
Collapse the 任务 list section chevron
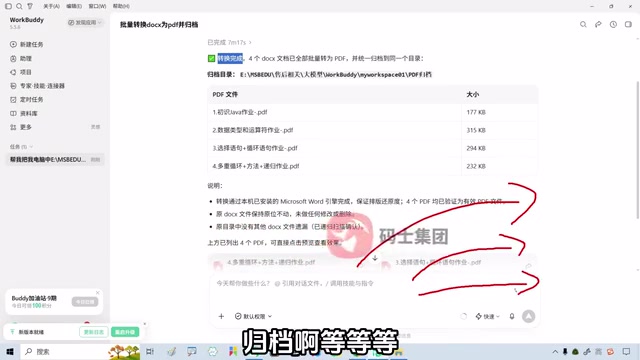31,147
